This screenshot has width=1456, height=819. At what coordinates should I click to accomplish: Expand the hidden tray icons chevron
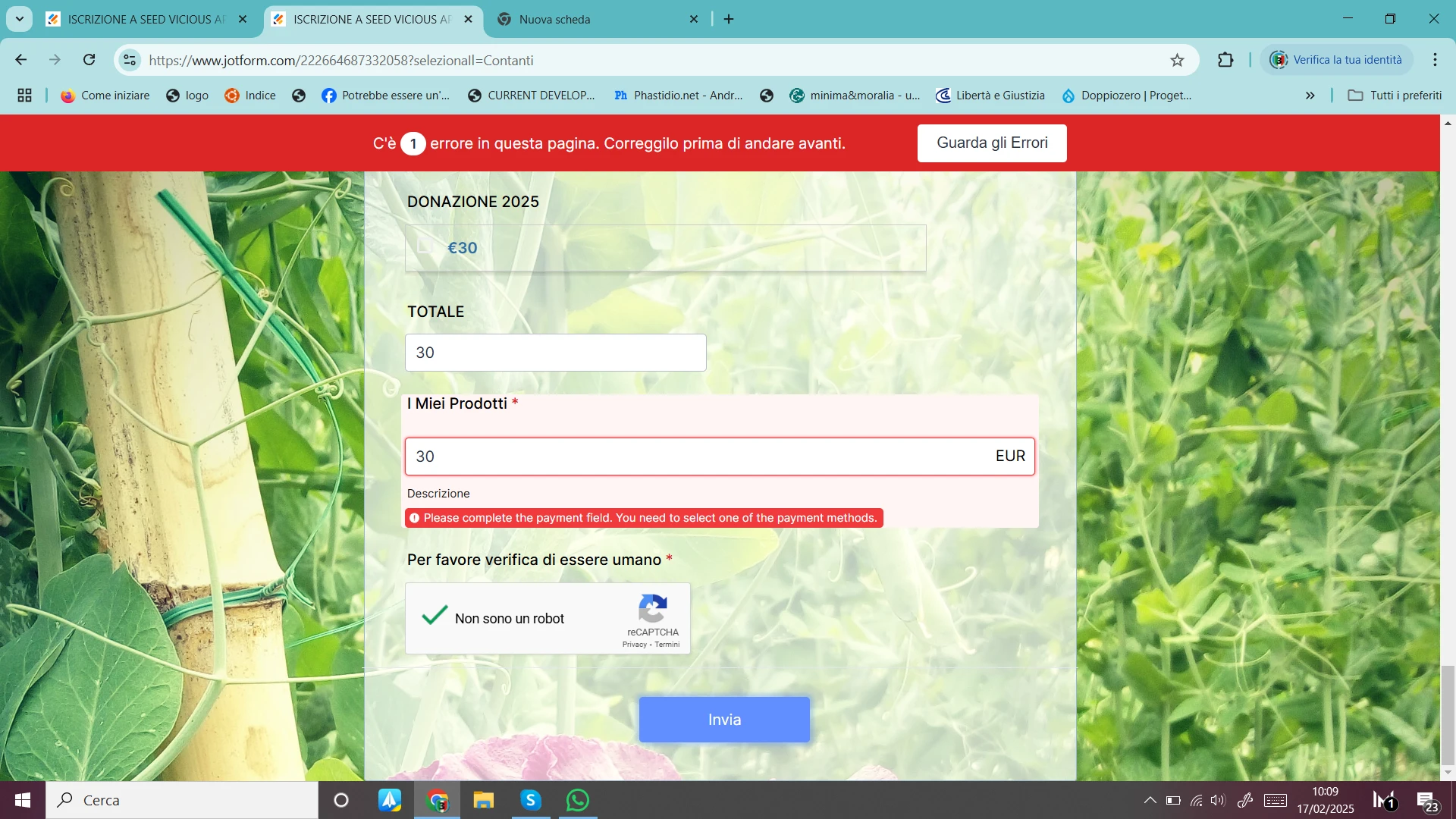click(1149, 800)
